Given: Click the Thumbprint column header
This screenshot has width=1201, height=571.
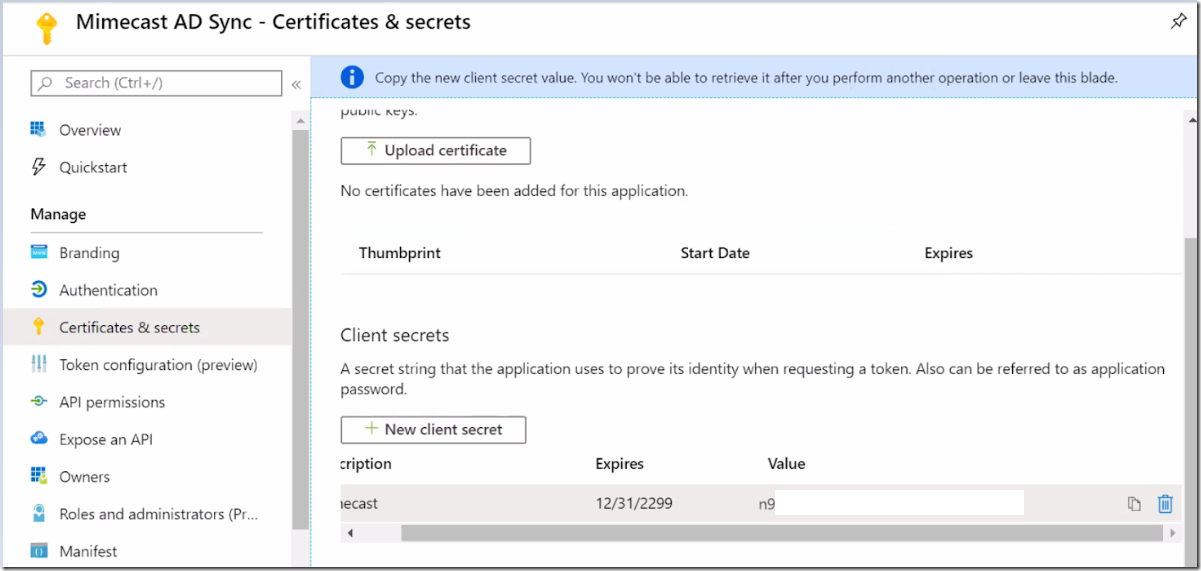Looking at the screenshot, I should point(400,253).
